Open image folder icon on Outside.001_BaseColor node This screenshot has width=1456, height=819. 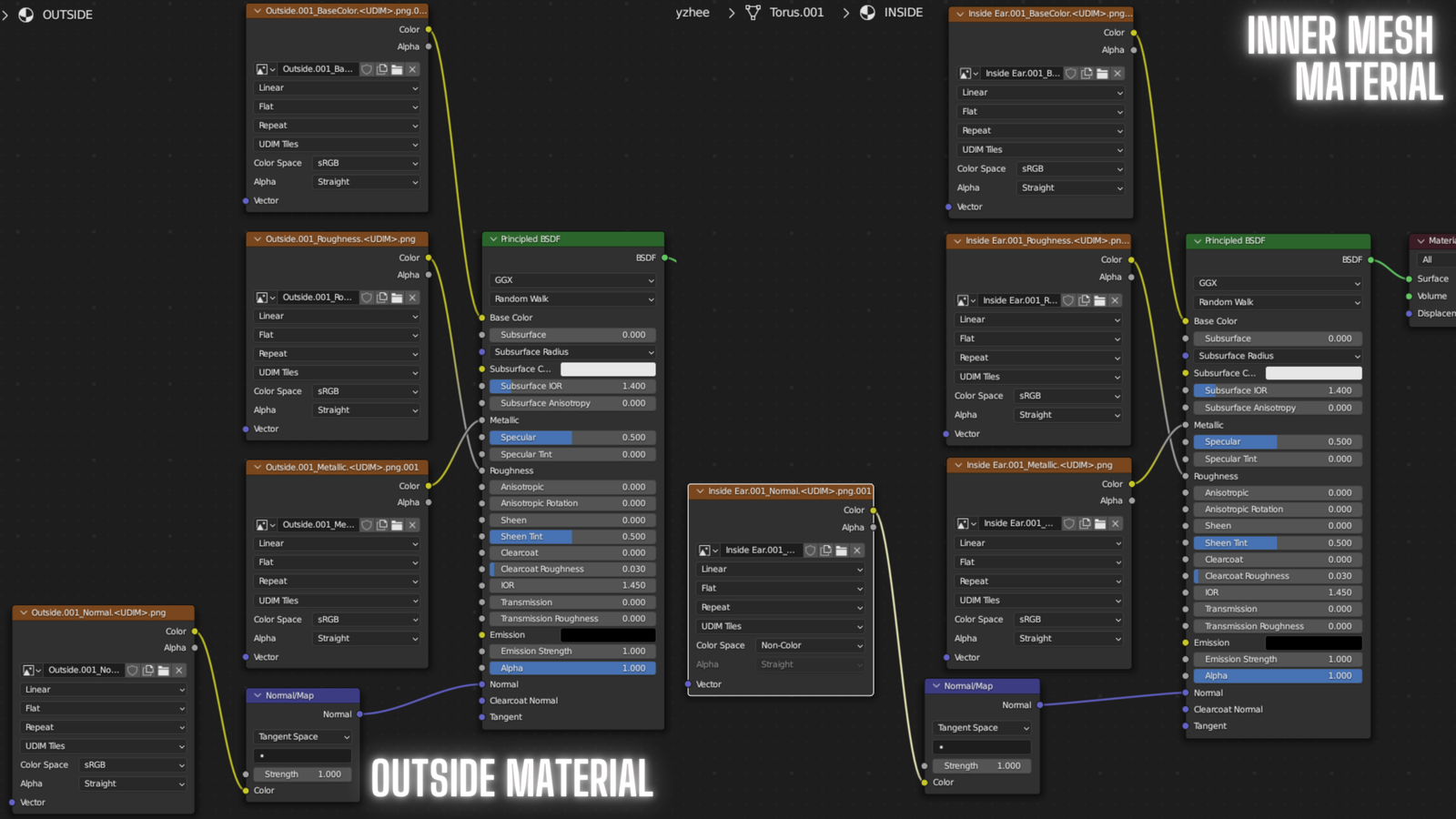[x=397, y=69]
